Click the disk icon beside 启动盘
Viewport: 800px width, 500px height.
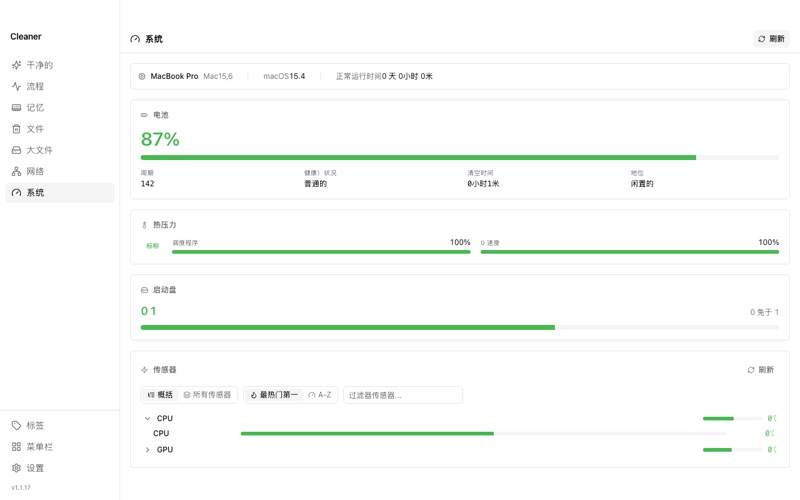144,290
